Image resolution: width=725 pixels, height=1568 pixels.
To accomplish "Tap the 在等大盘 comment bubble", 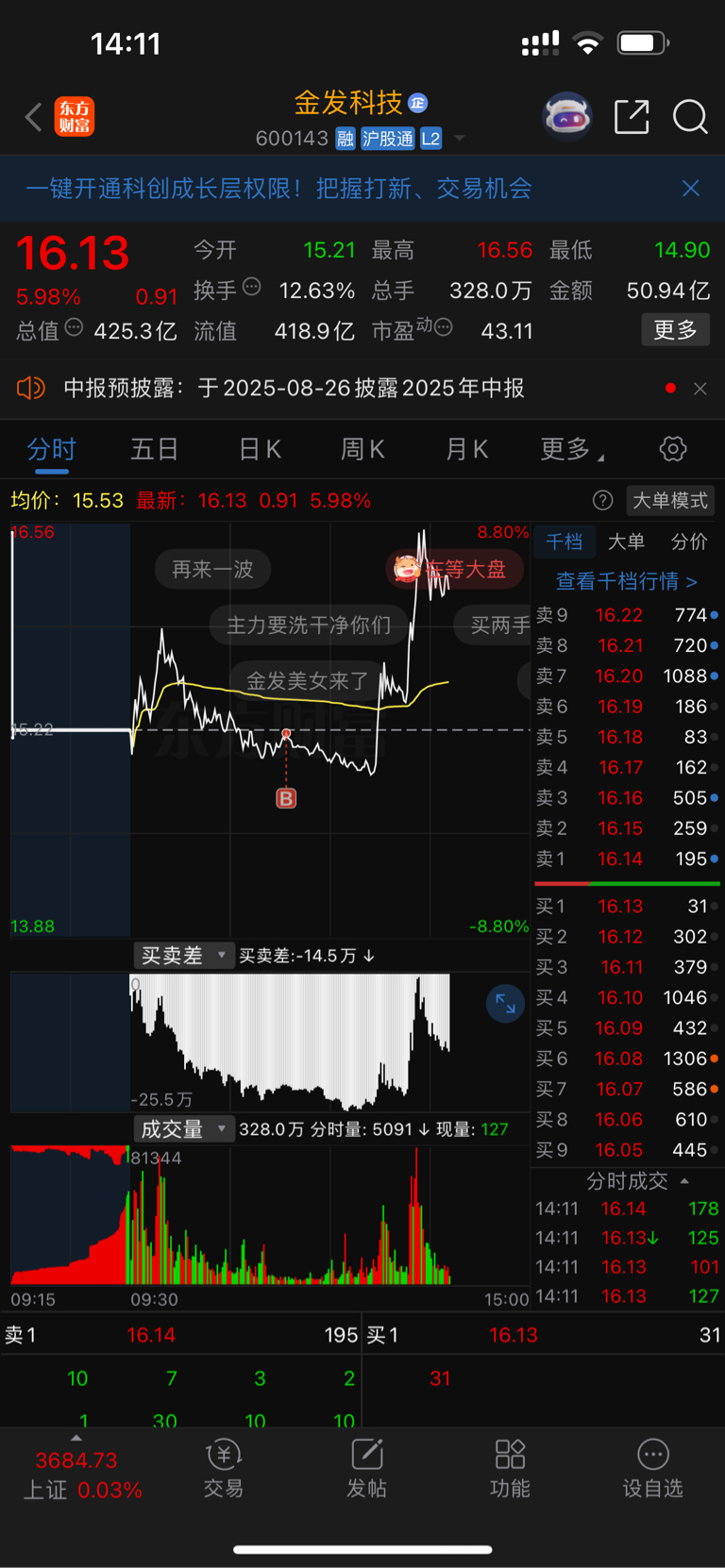I will coord(455,569).
